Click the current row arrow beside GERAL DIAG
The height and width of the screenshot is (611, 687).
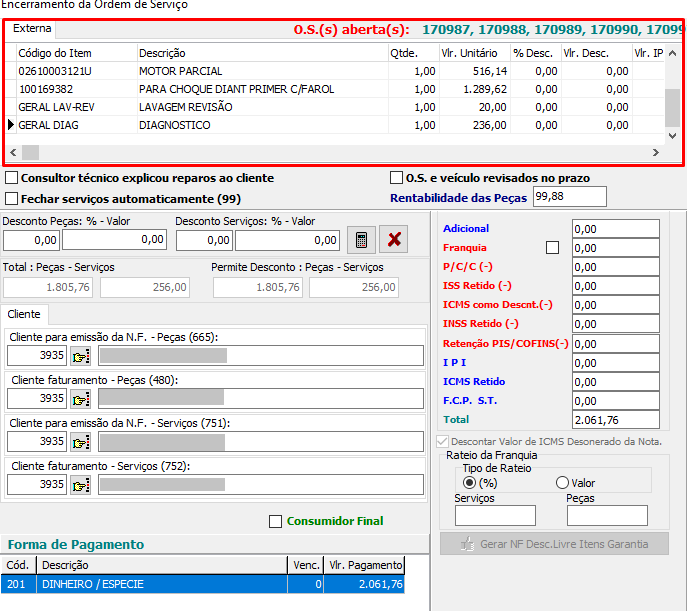click(11, 126)
